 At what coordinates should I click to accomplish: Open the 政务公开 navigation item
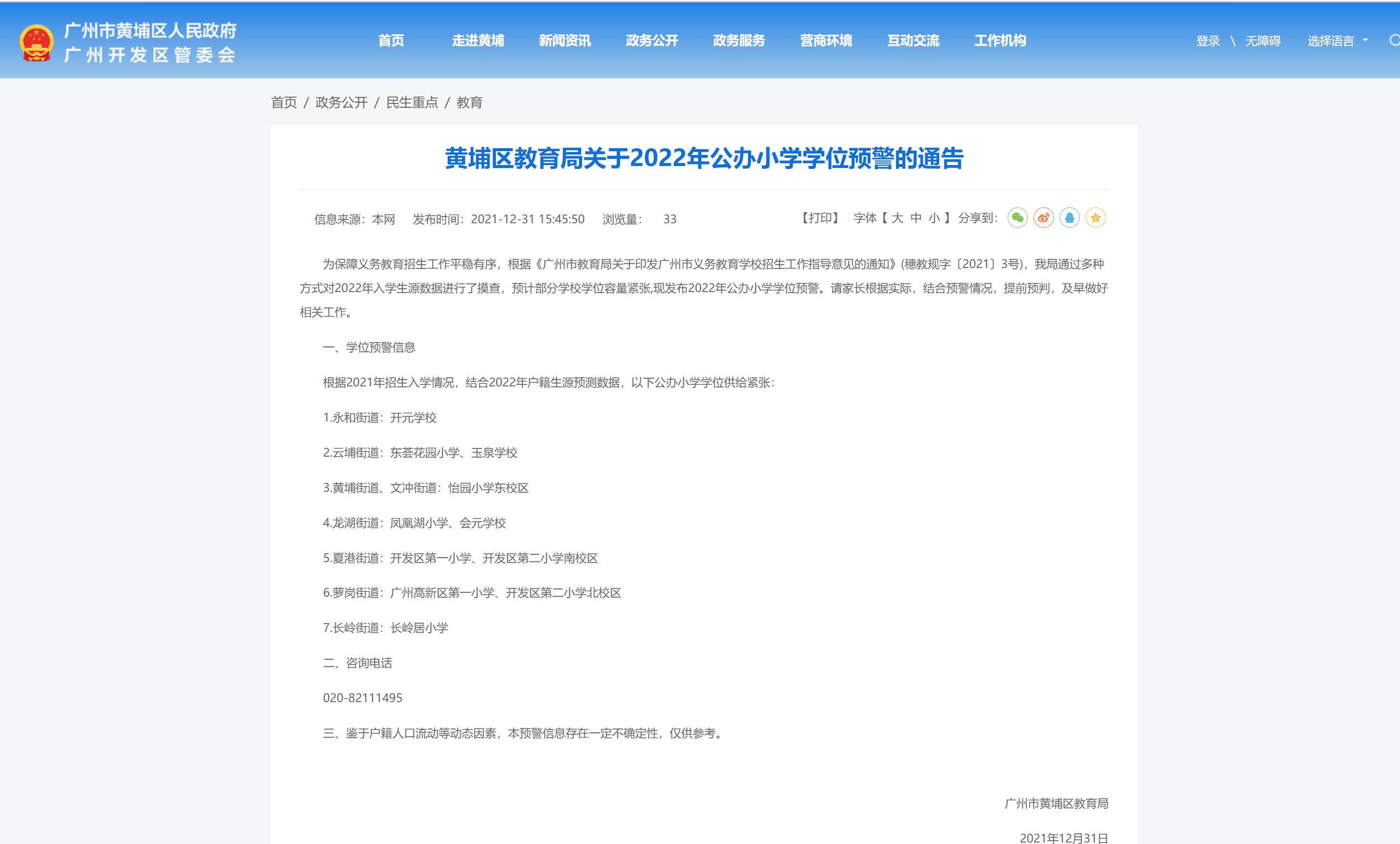(652, 40)
